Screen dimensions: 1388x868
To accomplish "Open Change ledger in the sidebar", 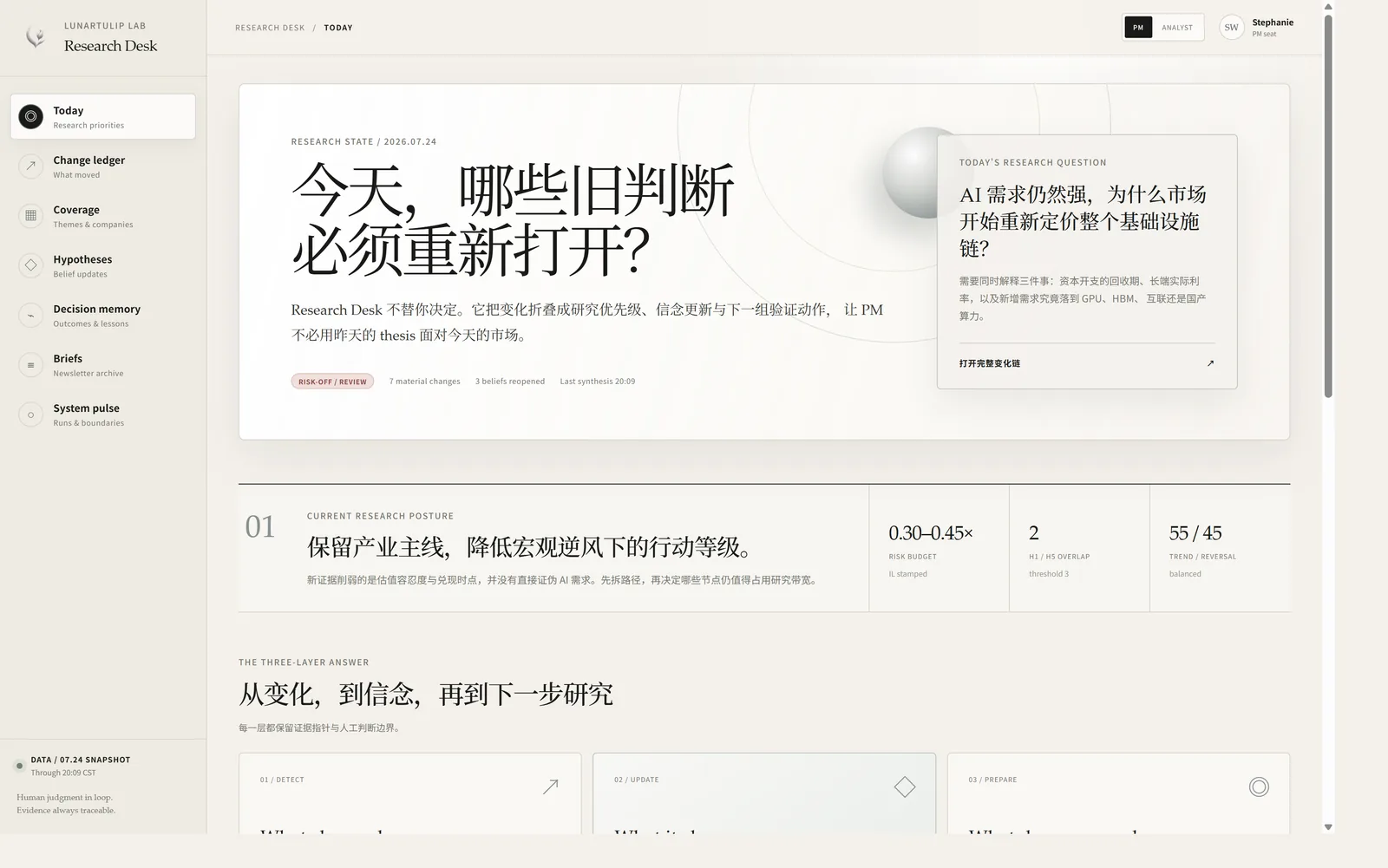I will pos(103,166).
